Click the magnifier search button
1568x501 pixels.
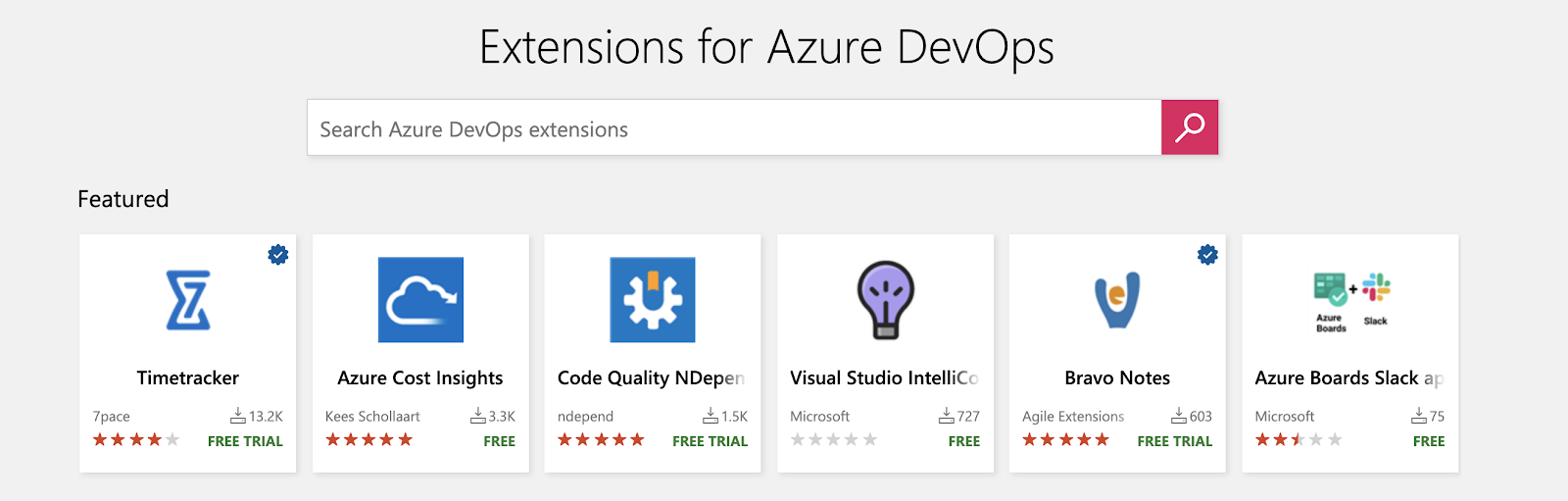tap(1190, 127)
